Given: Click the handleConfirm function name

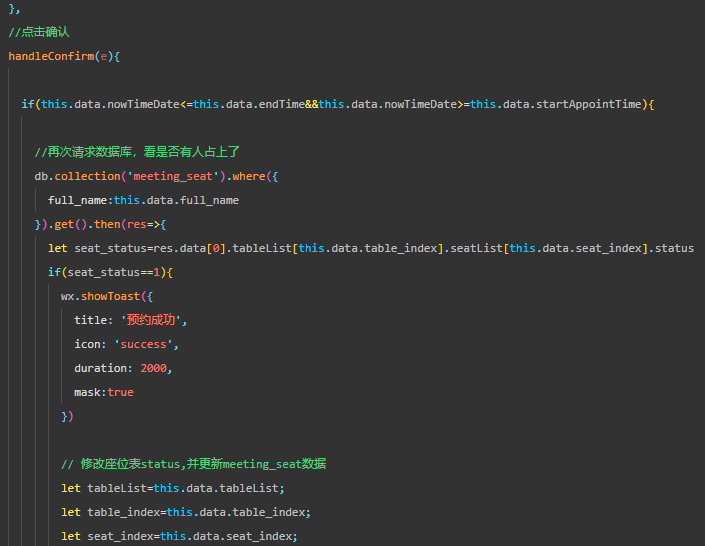Looking at the screenshot, I should (x=51, y=56).
